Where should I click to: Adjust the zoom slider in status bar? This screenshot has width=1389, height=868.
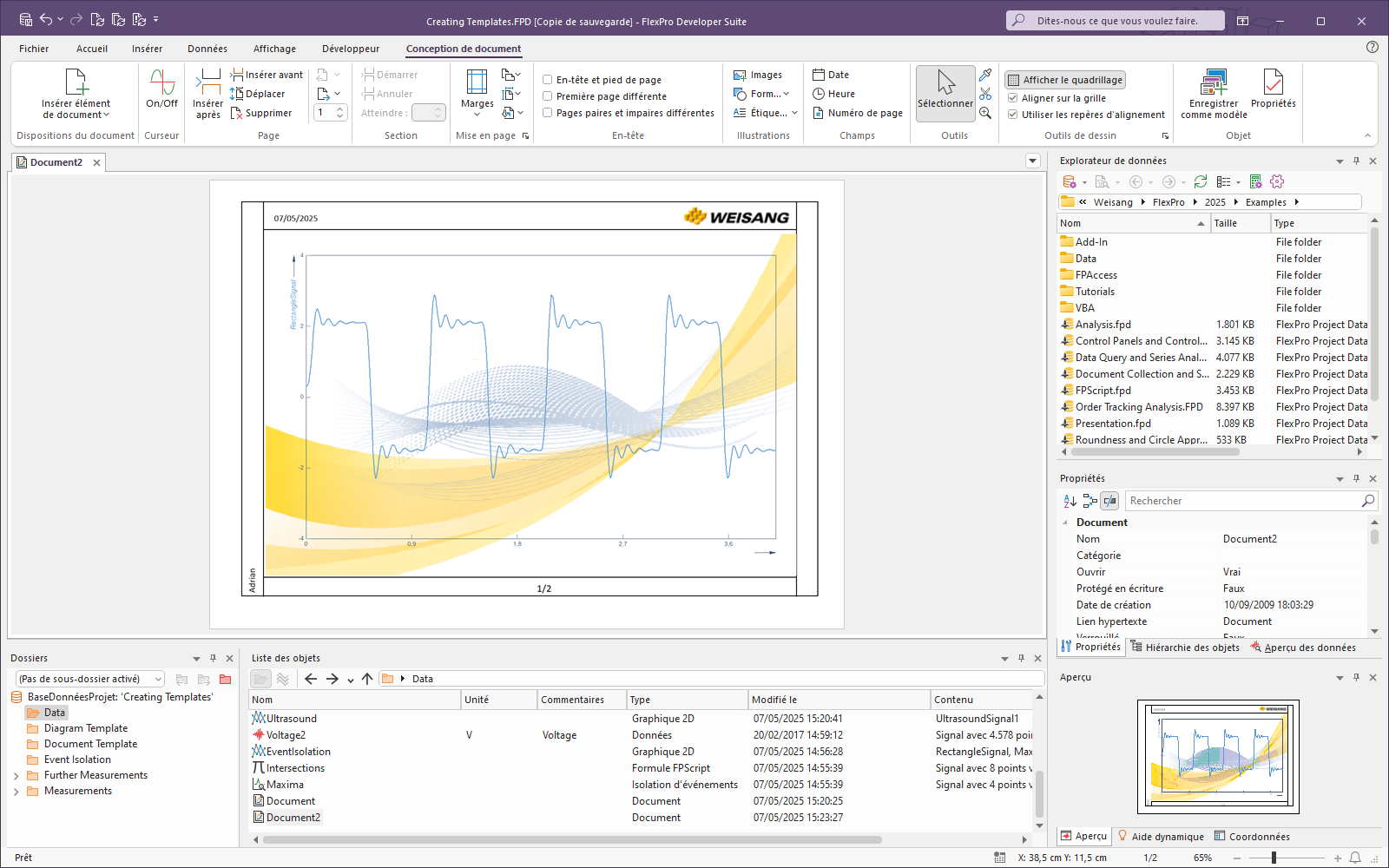(x=1274, y=858)
